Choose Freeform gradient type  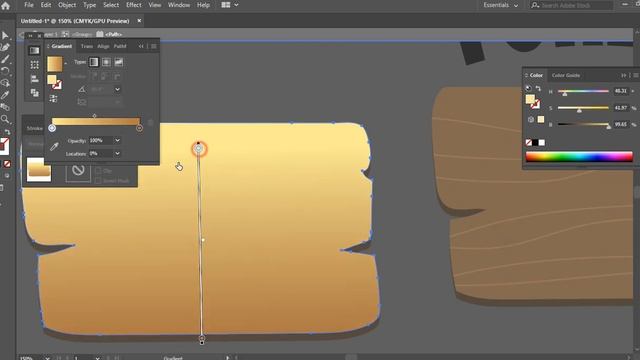118,62
